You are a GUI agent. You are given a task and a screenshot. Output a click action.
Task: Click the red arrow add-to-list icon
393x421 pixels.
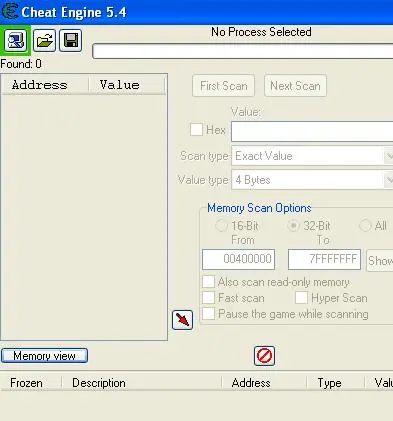click(182, 320)
